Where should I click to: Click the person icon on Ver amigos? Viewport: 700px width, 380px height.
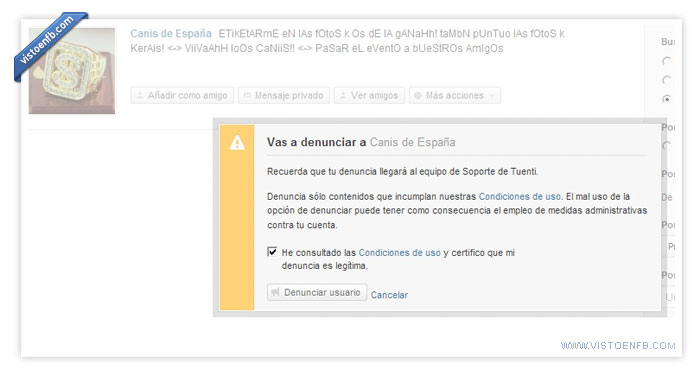tap(343, 95)
